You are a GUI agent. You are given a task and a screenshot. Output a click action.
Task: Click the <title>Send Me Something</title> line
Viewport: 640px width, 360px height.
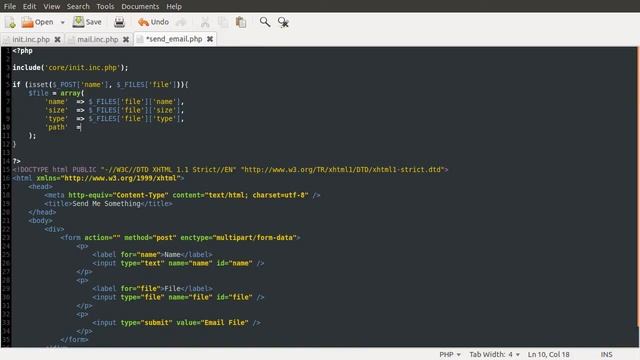108,204
